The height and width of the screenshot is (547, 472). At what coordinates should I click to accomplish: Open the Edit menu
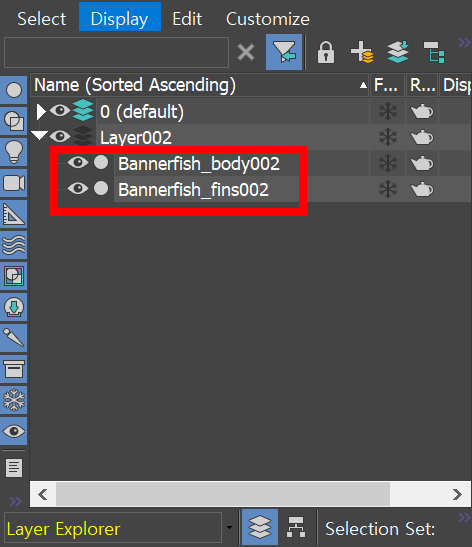pyautogui.click(x=187, y=19)
